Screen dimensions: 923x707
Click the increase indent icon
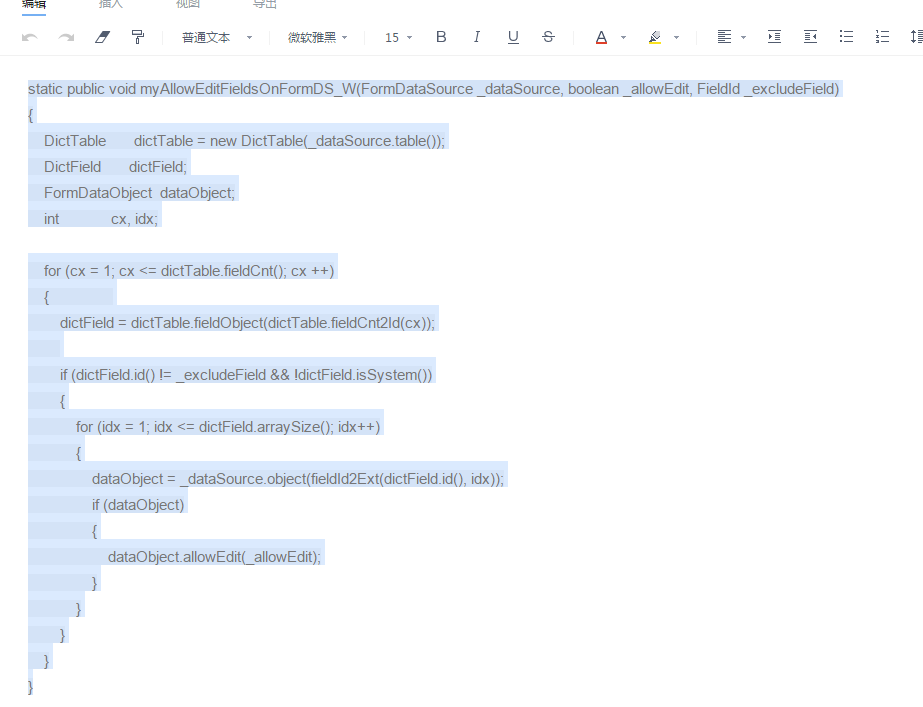(x=773, y=36)
